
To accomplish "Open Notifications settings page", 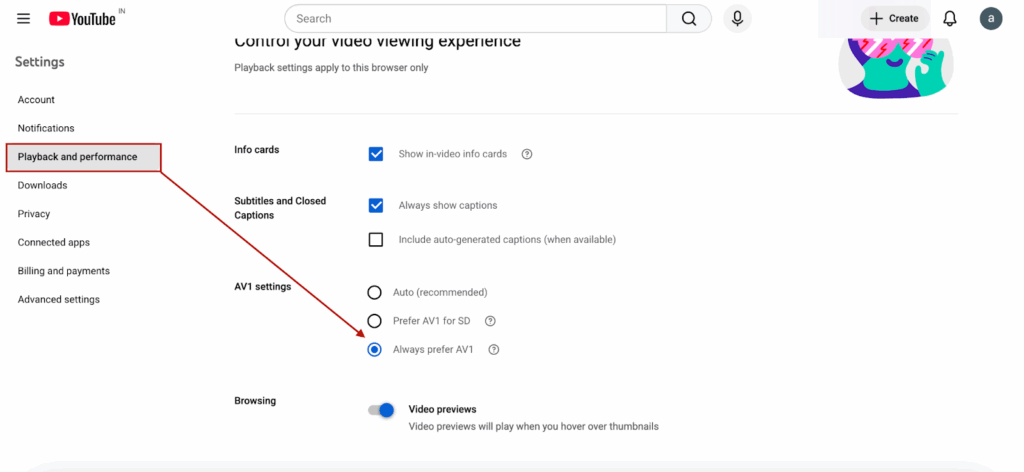I will pos(46,128).
